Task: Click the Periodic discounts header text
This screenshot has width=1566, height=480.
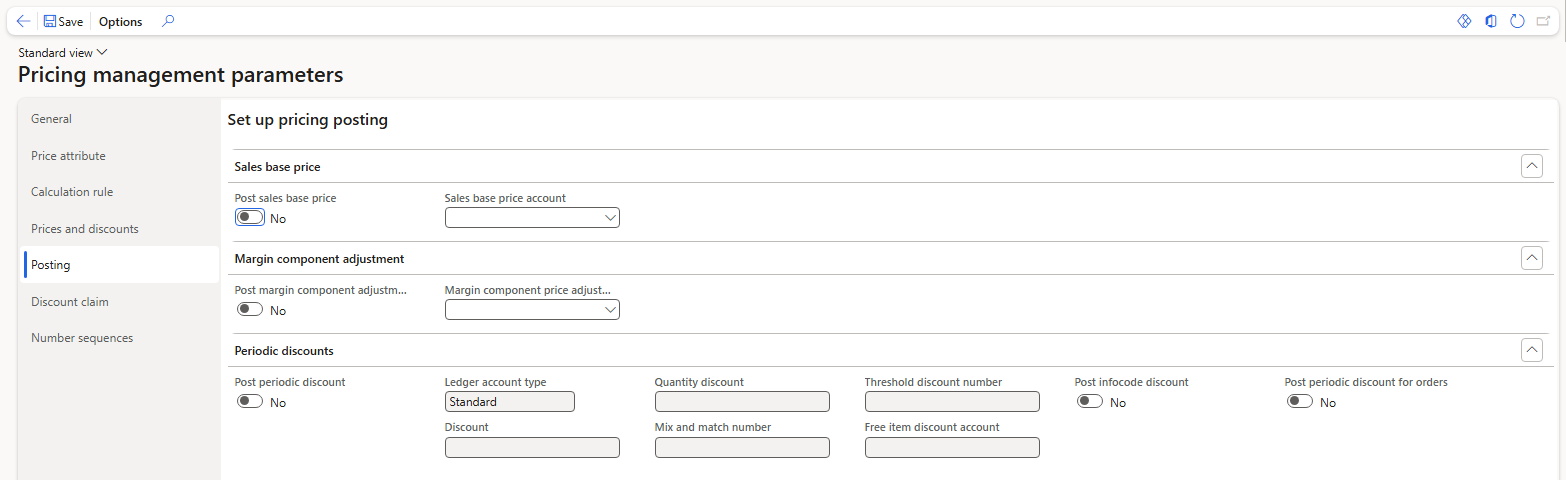Action: tap(284, 351)
